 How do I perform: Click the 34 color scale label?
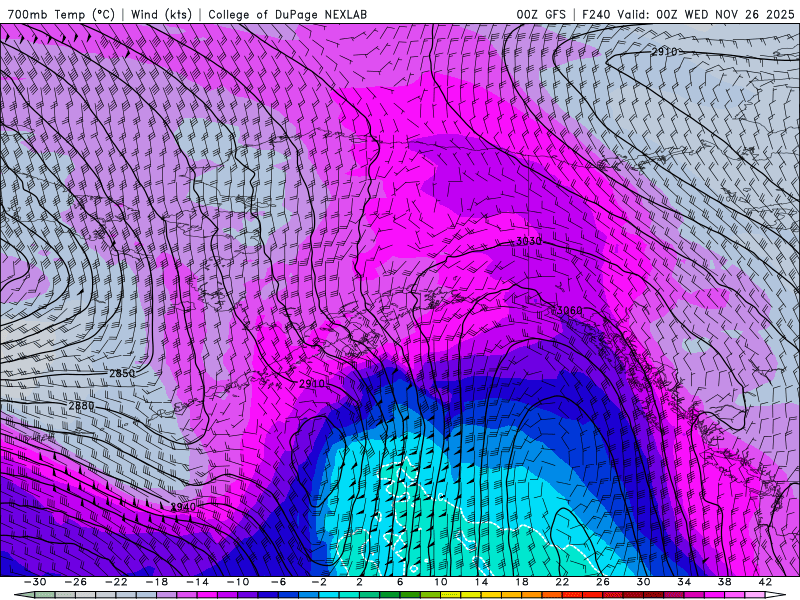(684, 582)
